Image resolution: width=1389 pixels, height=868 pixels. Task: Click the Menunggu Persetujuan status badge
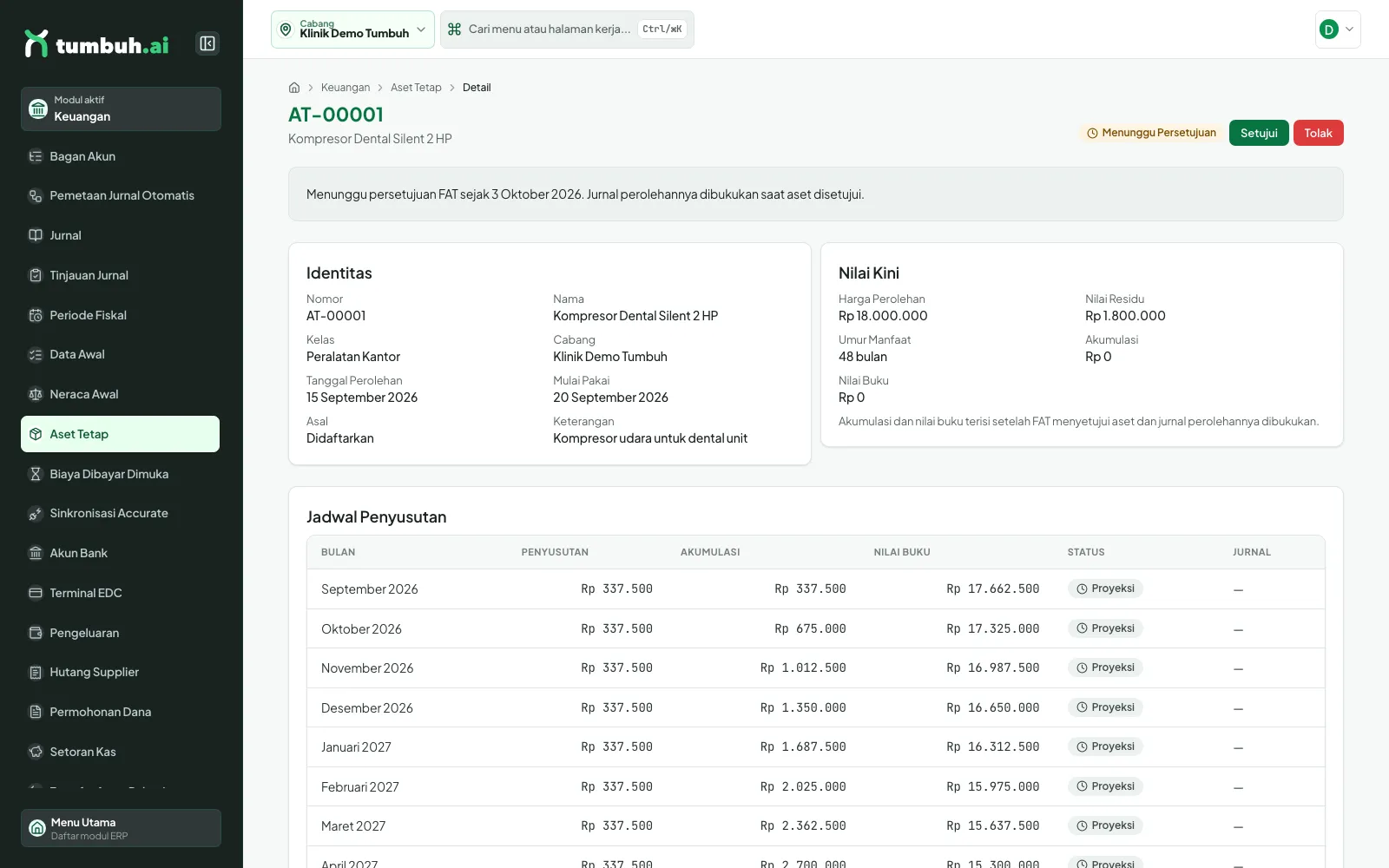tap(1151, 133)
